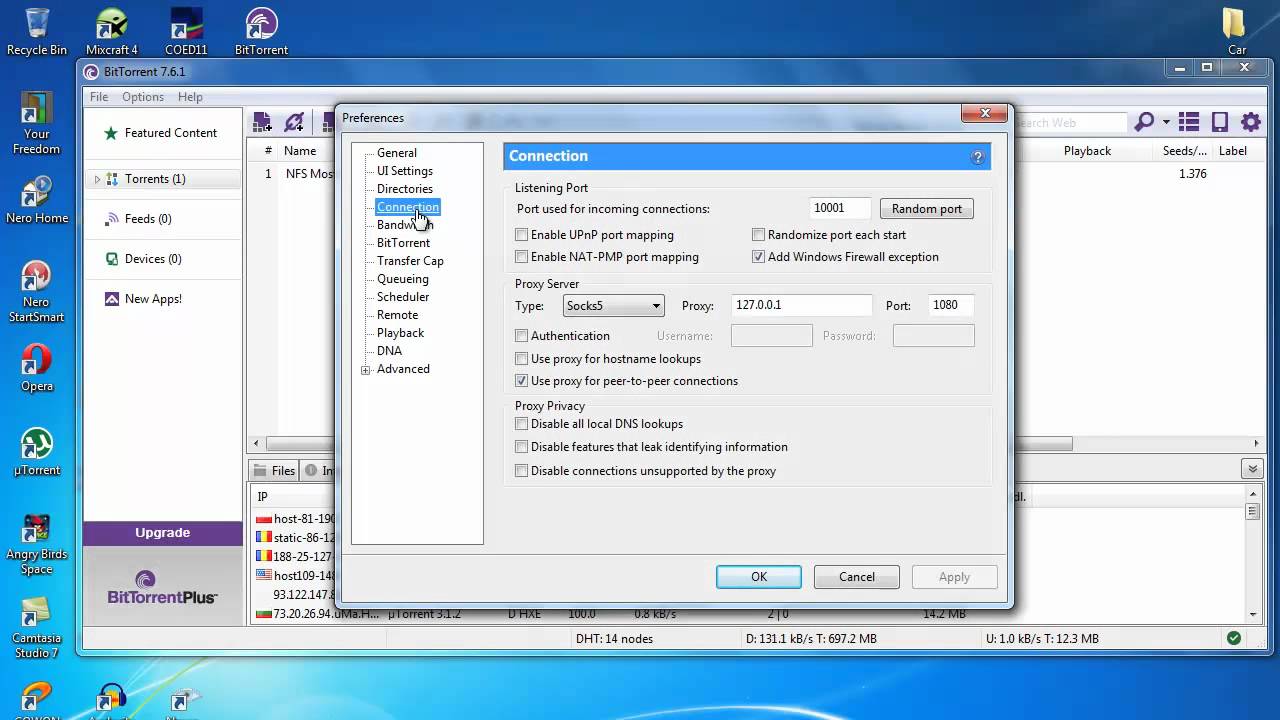Screen dimensions: 1280x720
Task: Select Queueing in preferences tree
Action: [x=403, y=279]
